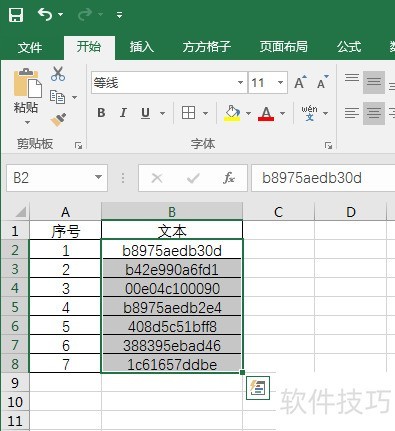Click the Cancel X in formula bar

coord(157,178)
